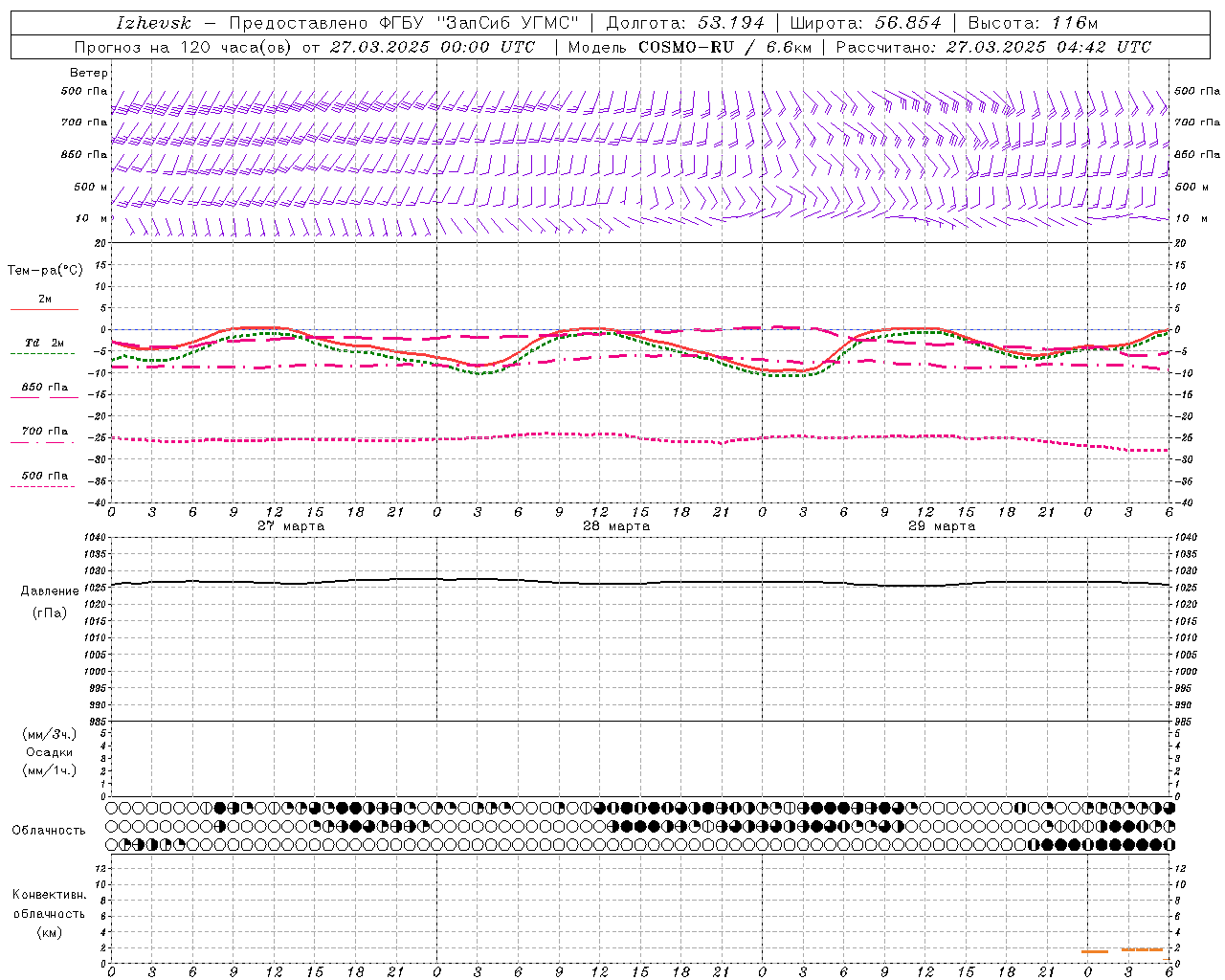
Task: Click the "Конвективн." convective cloud label
Action: (x=49, y=895)
